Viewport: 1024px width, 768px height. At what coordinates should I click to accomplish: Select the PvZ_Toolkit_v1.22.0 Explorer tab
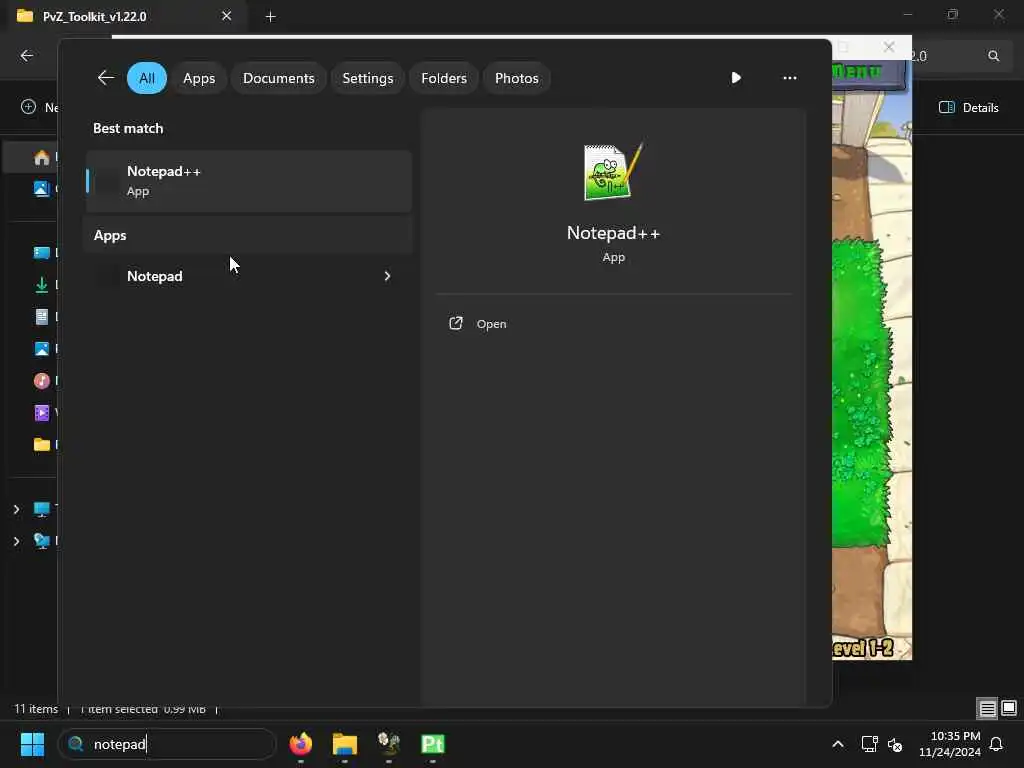click(124, 16)
